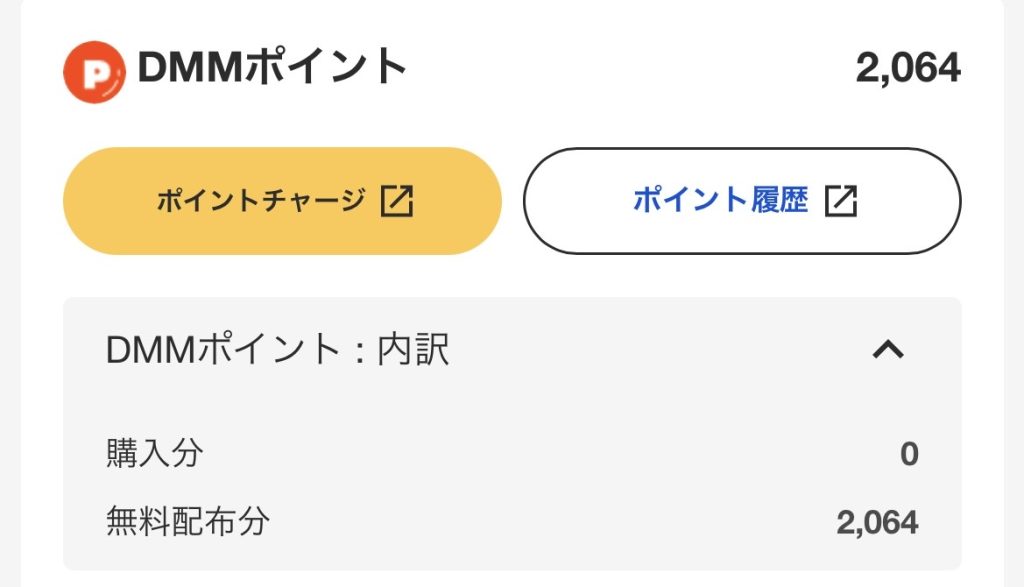1024x587 pixels.
Task: Click the orange DMM point coin icon
Action: [x=93, y=71]
